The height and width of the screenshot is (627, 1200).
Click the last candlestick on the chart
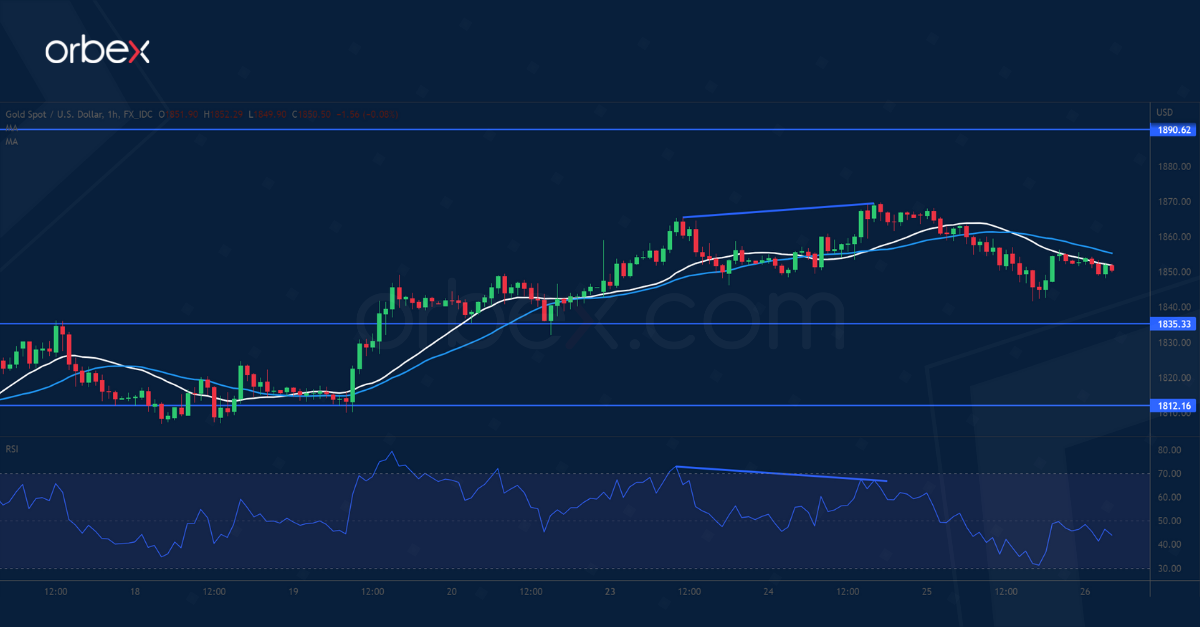tap(1112, 268)
